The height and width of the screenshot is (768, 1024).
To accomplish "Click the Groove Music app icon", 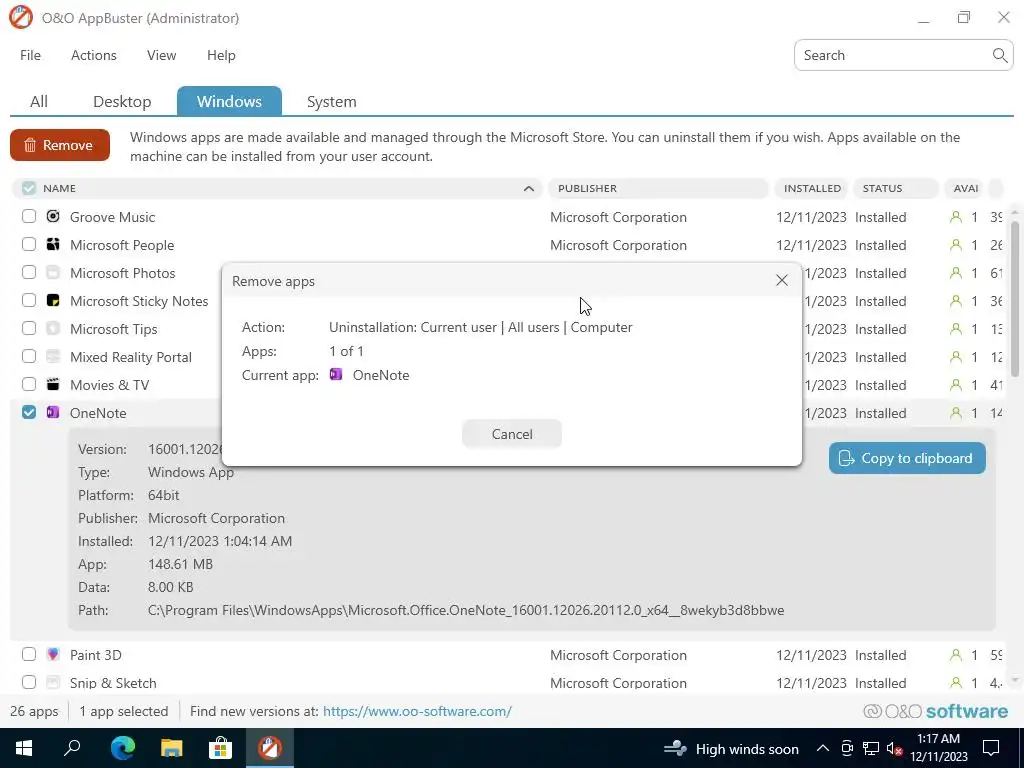I will [53, 216].
